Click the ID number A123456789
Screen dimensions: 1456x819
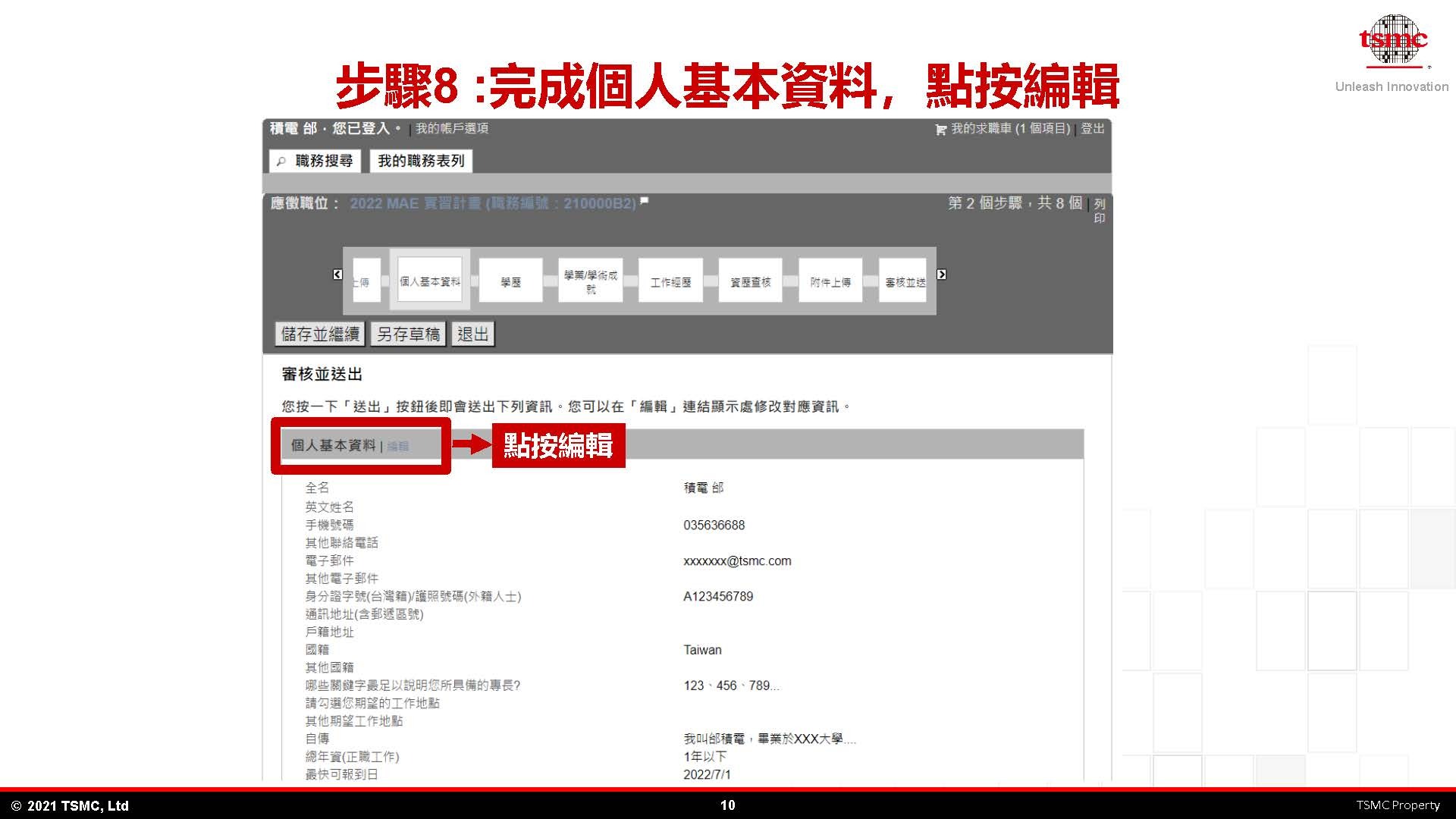tap(718, 597)
